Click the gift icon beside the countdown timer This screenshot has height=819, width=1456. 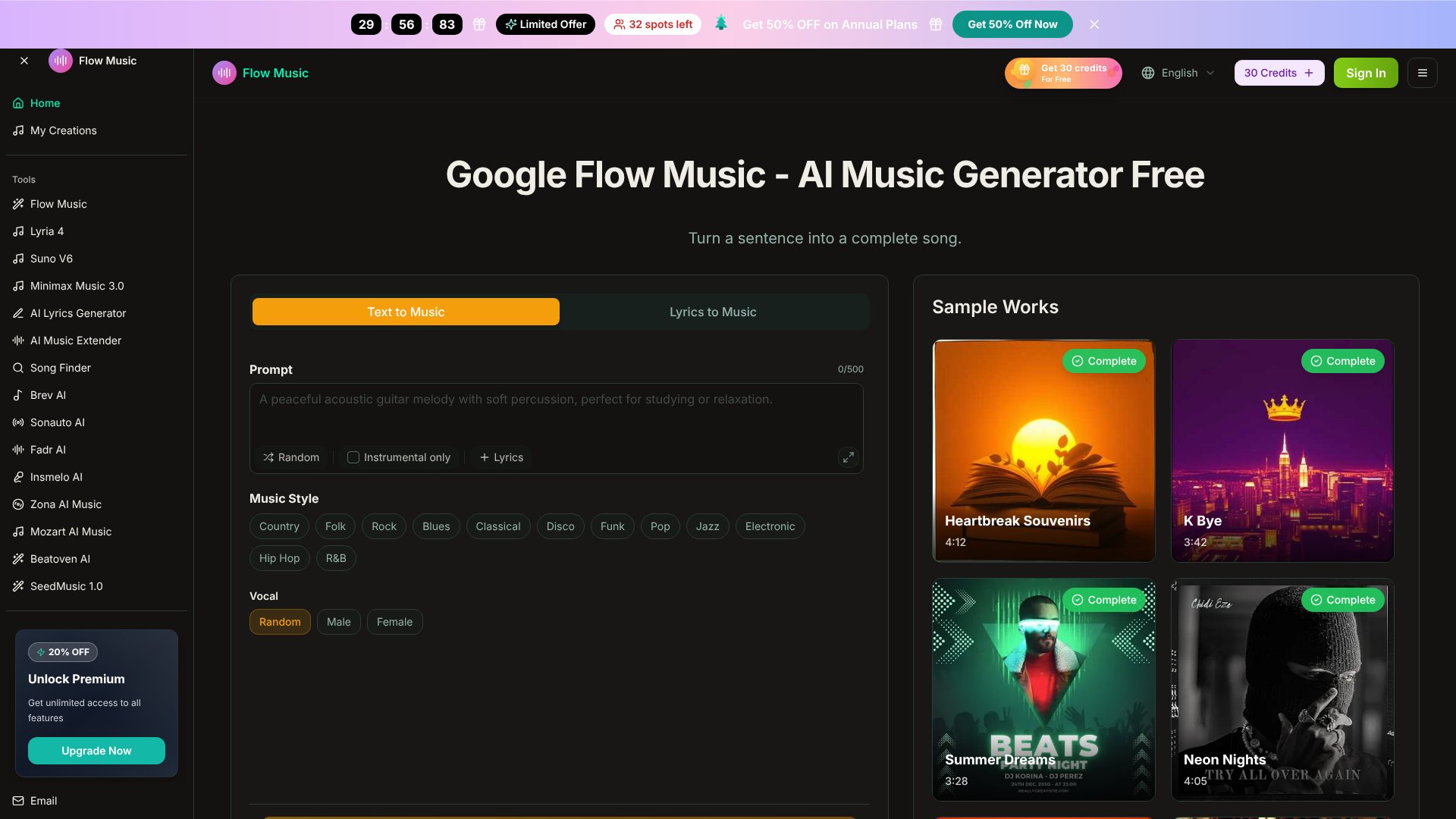pos(479,24)
